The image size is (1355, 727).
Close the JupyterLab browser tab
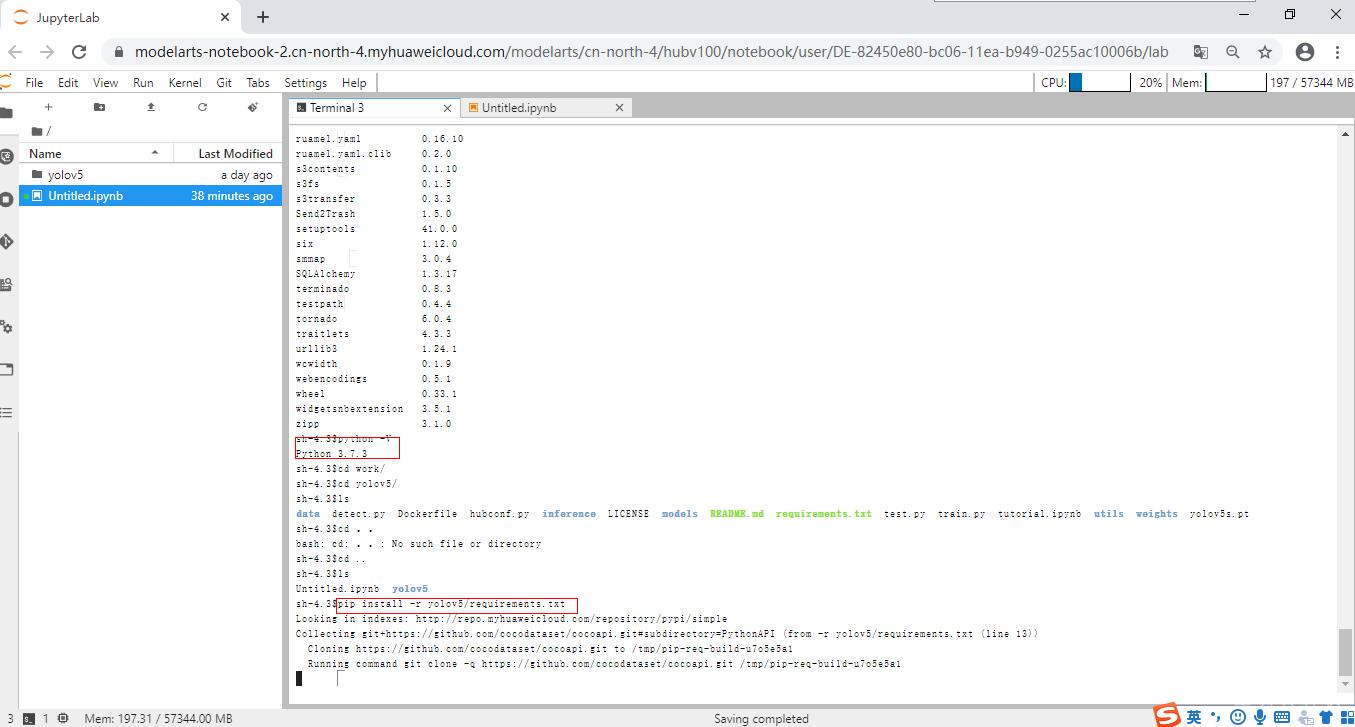(226, 17)
